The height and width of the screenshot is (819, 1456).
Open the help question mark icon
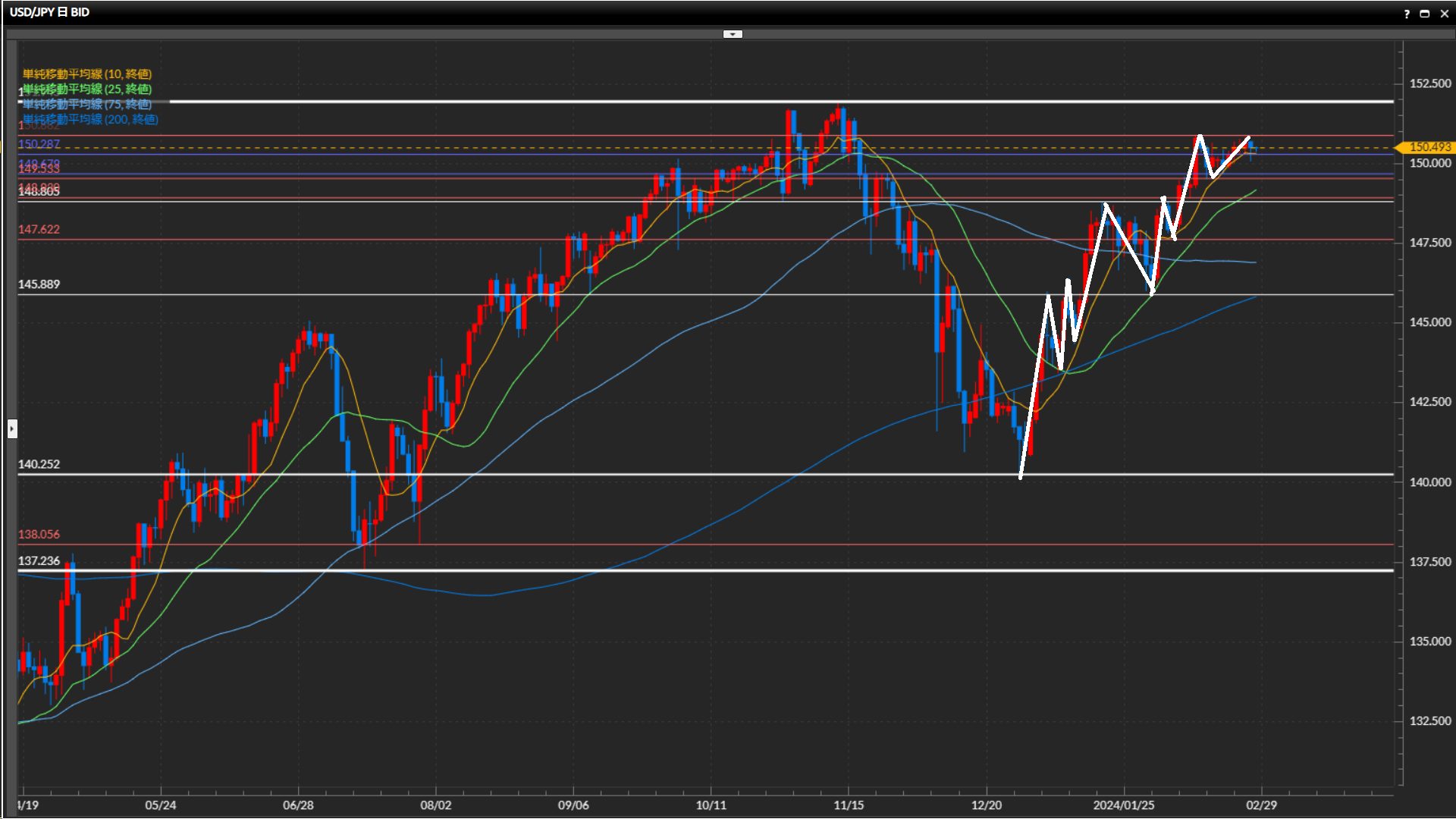point(1407,14)
